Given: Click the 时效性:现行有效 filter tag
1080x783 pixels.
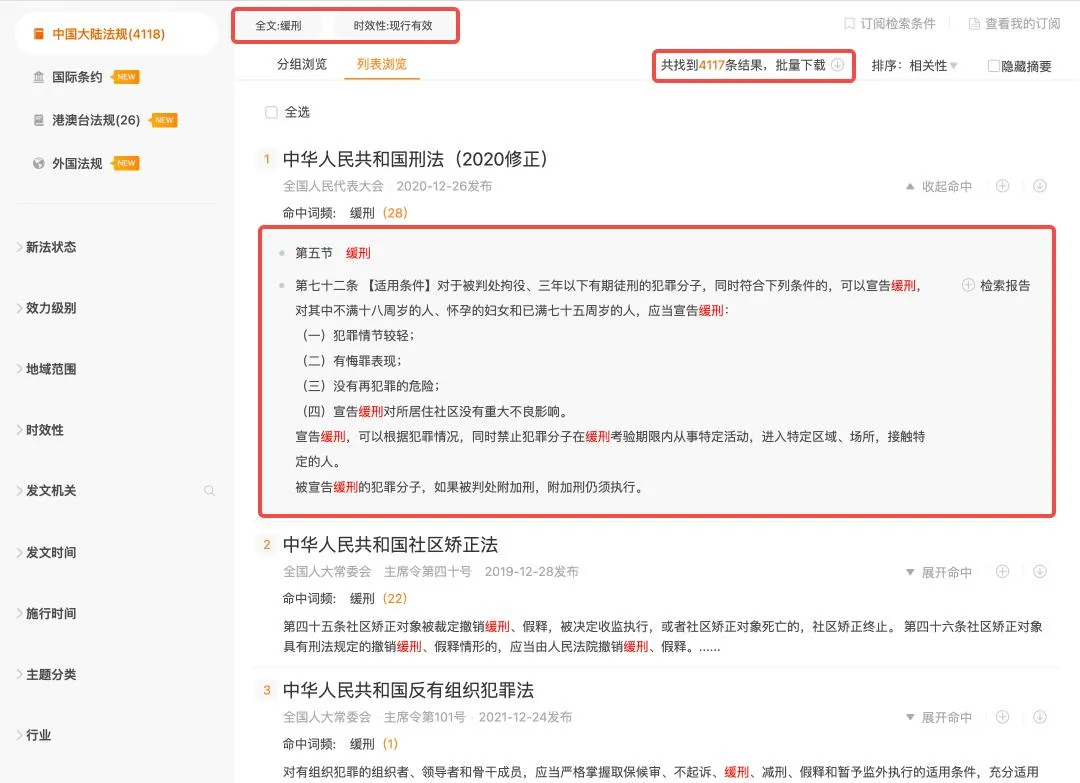Looking at the screenshot, I should tap(393, 26).
